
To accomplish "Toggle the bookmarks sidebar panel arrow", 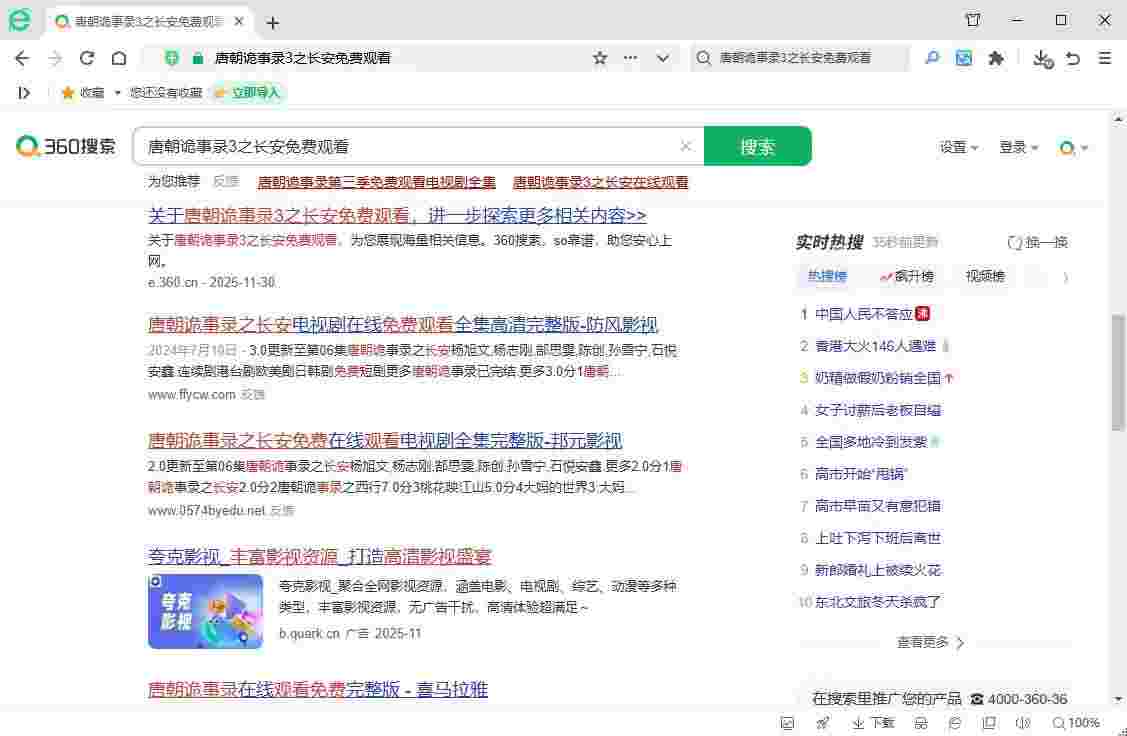I will click(24, 92).
